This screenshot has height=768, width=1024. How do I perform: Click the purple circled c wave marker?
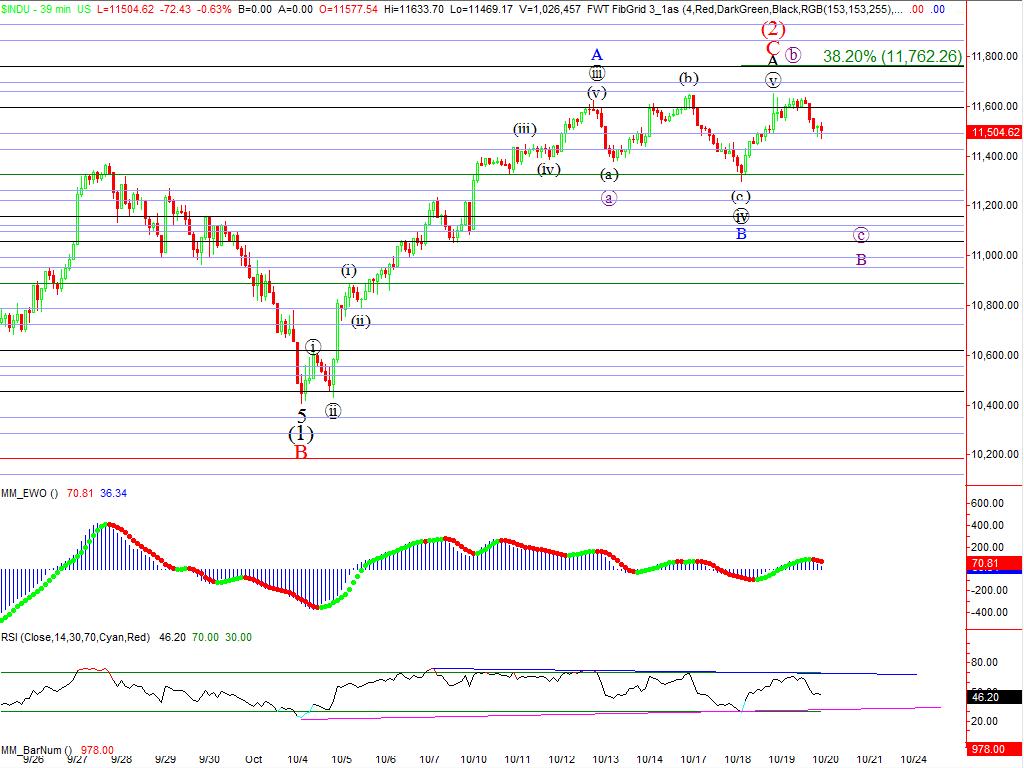tap(861, 235)
